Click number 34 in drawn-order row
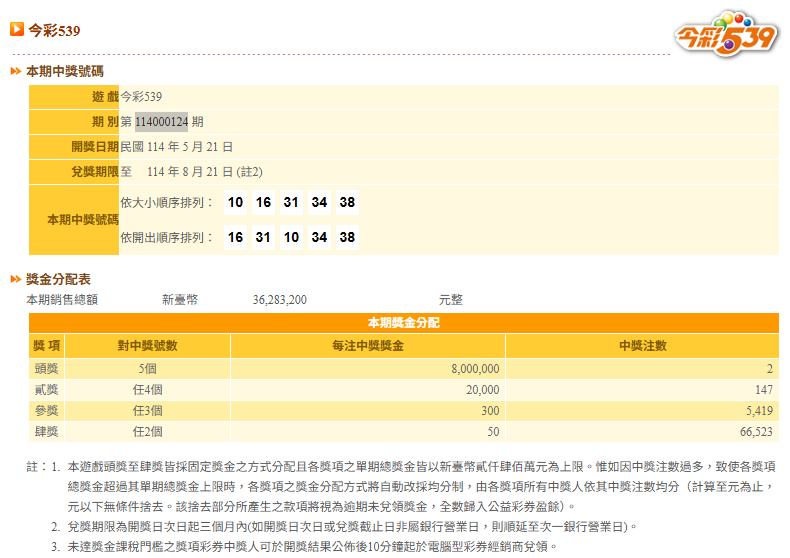 319,237
